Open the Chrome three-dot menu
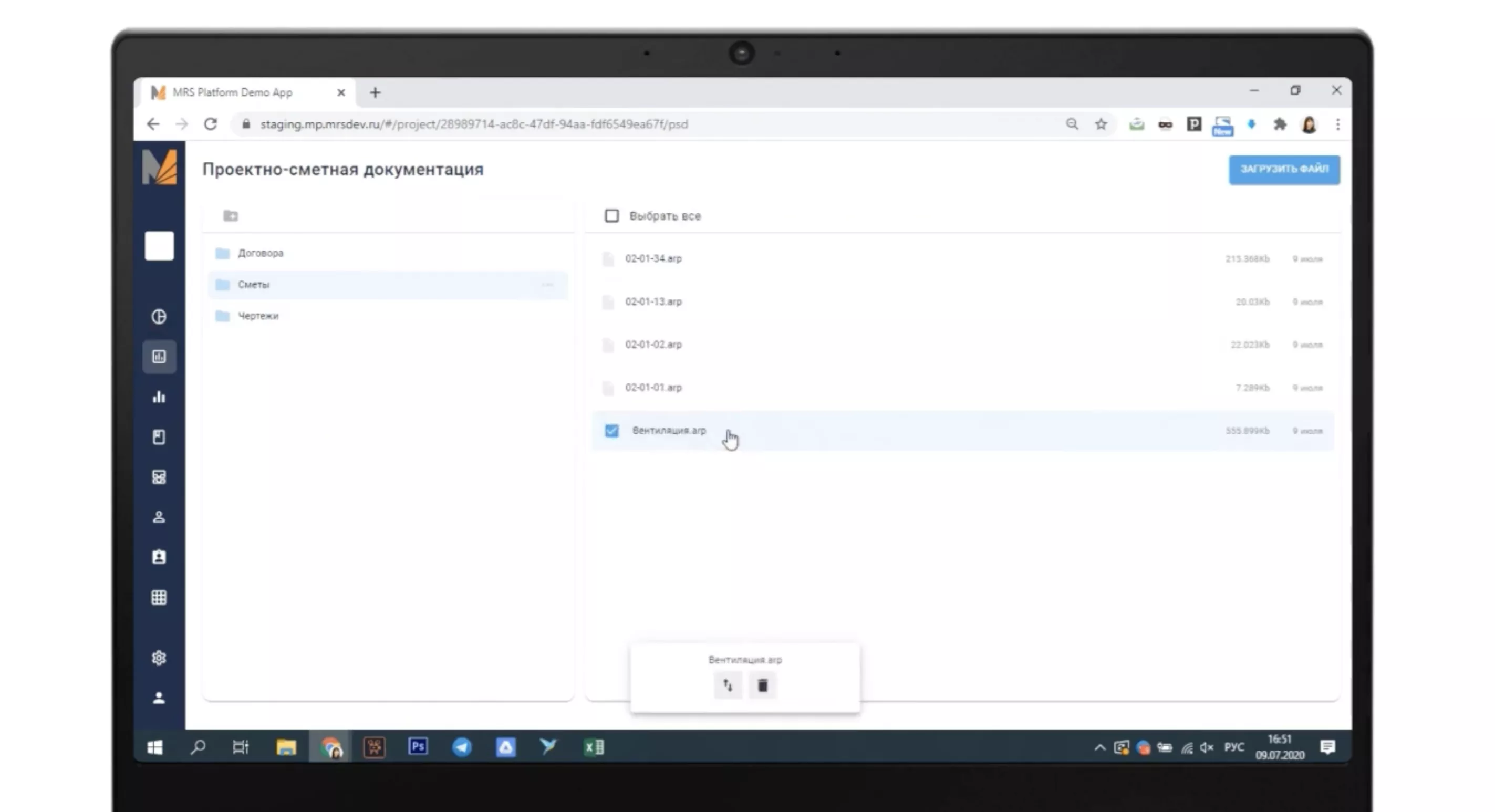Viewport: 1495px width, 812px height. point(1338,124)
